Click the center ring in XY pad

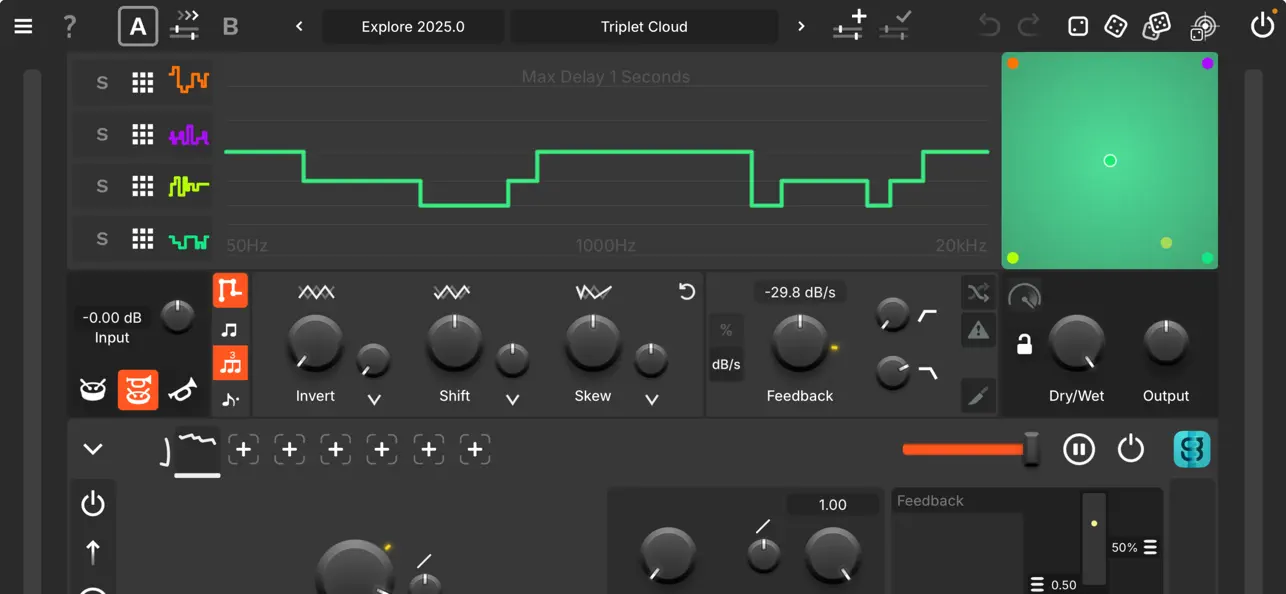point(1110,160)
